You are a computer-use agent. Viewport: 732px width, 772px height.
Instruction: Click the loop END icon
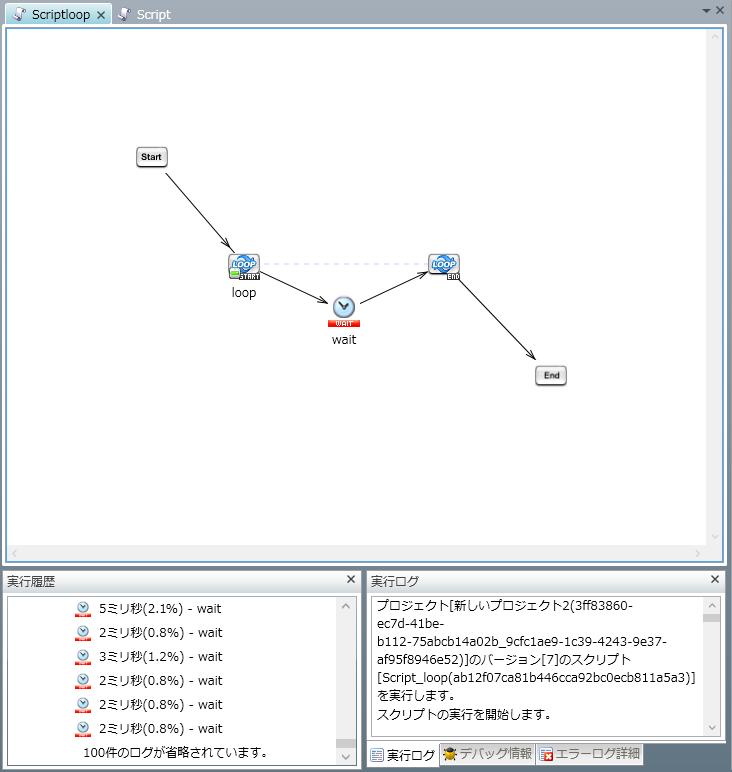tap(443, 264)
